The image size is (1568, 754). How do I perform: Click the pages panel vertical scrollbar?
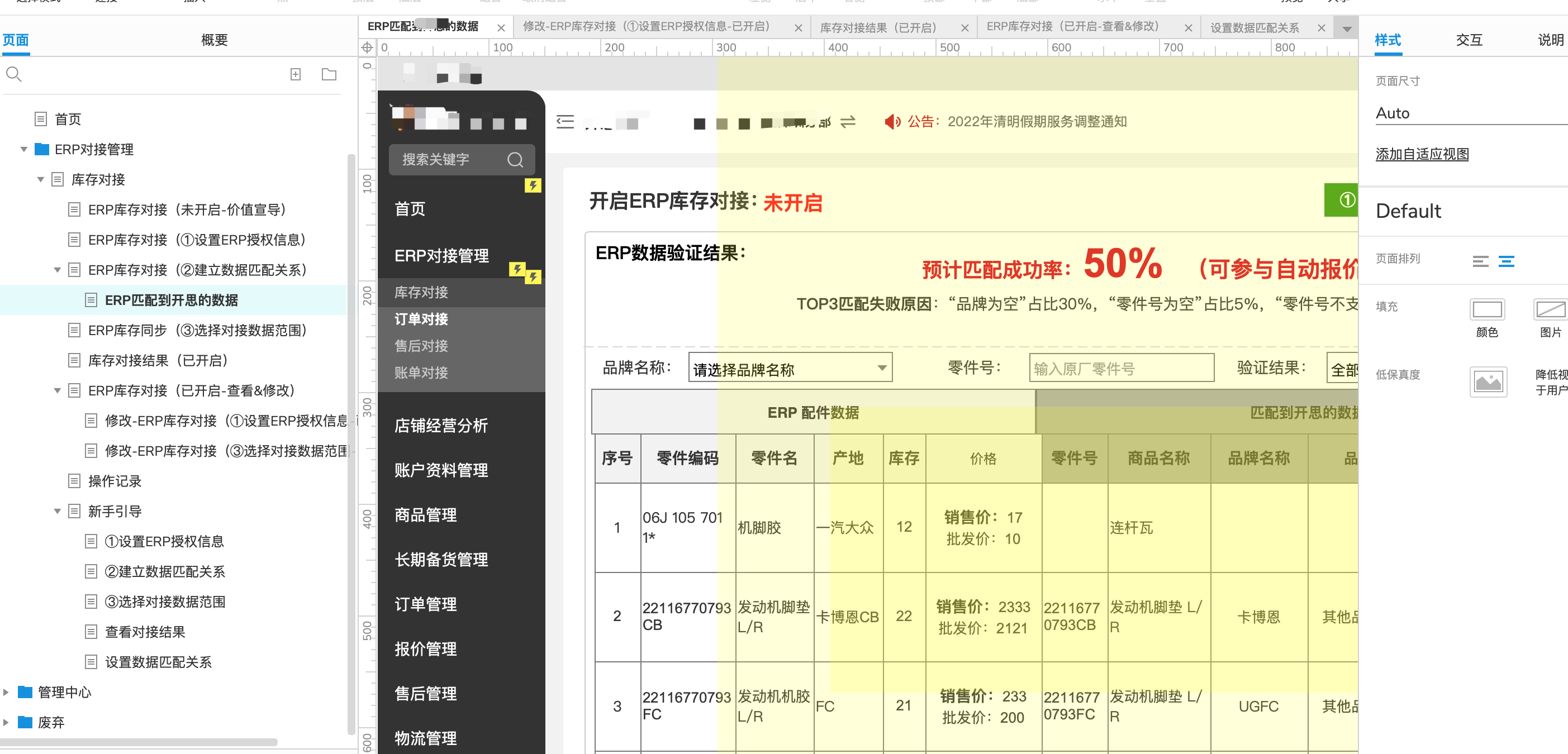(351, 444)
